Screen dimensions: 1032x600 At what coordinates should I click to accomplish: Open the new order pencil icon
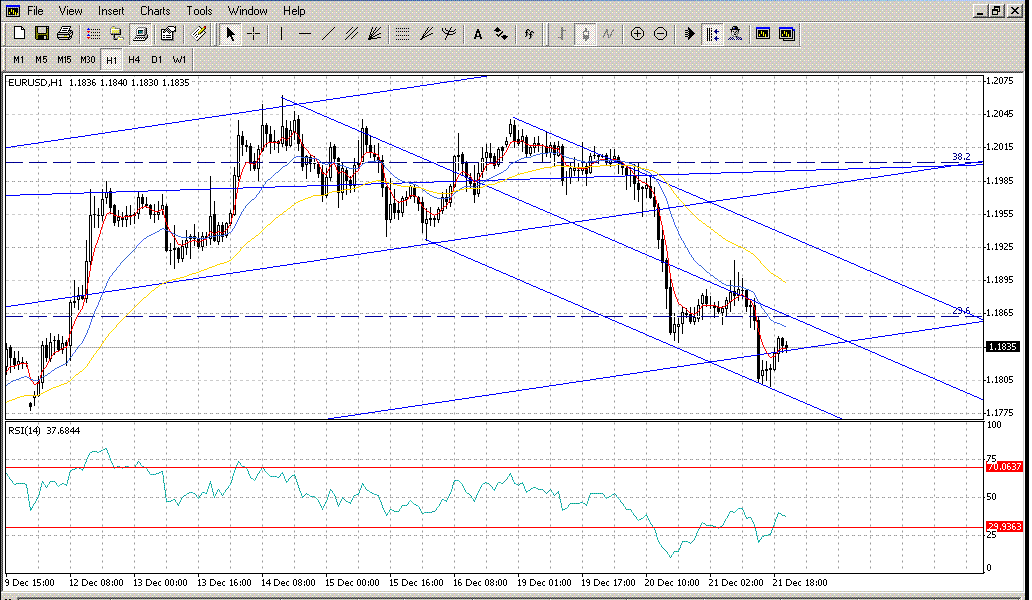(x=198, y=34)
